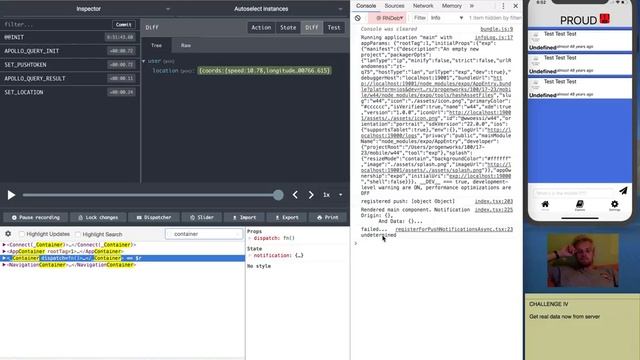Expand Connect(_Container) tree node
Image resolution: width=640 pixels, height=360 pixels.
[4, 245]
